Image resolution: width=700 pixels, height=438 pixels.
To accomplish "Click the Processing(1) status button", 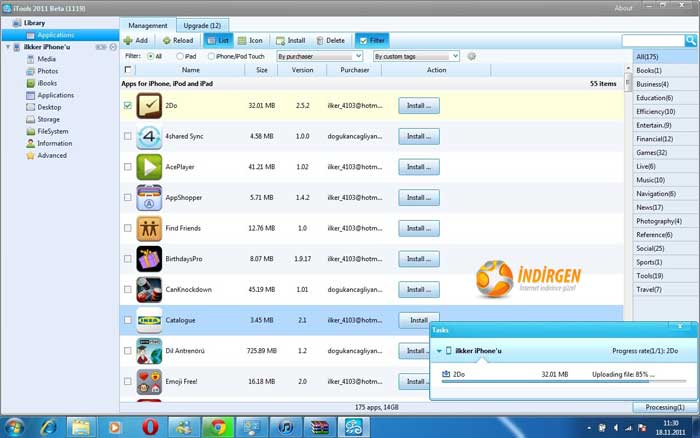I will pos(665,407).
